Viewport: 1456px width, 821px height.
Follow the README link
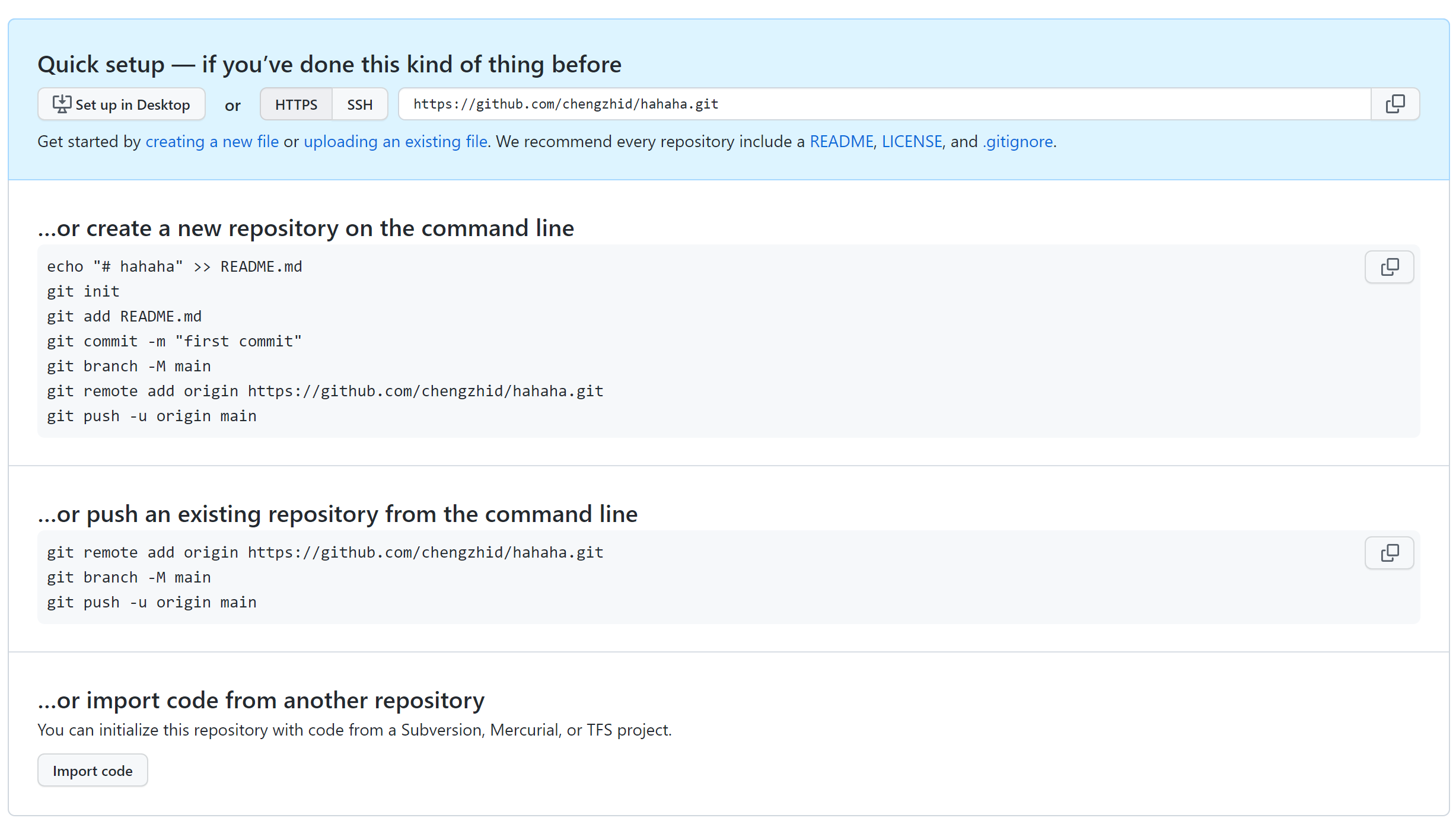click(841, 142)
